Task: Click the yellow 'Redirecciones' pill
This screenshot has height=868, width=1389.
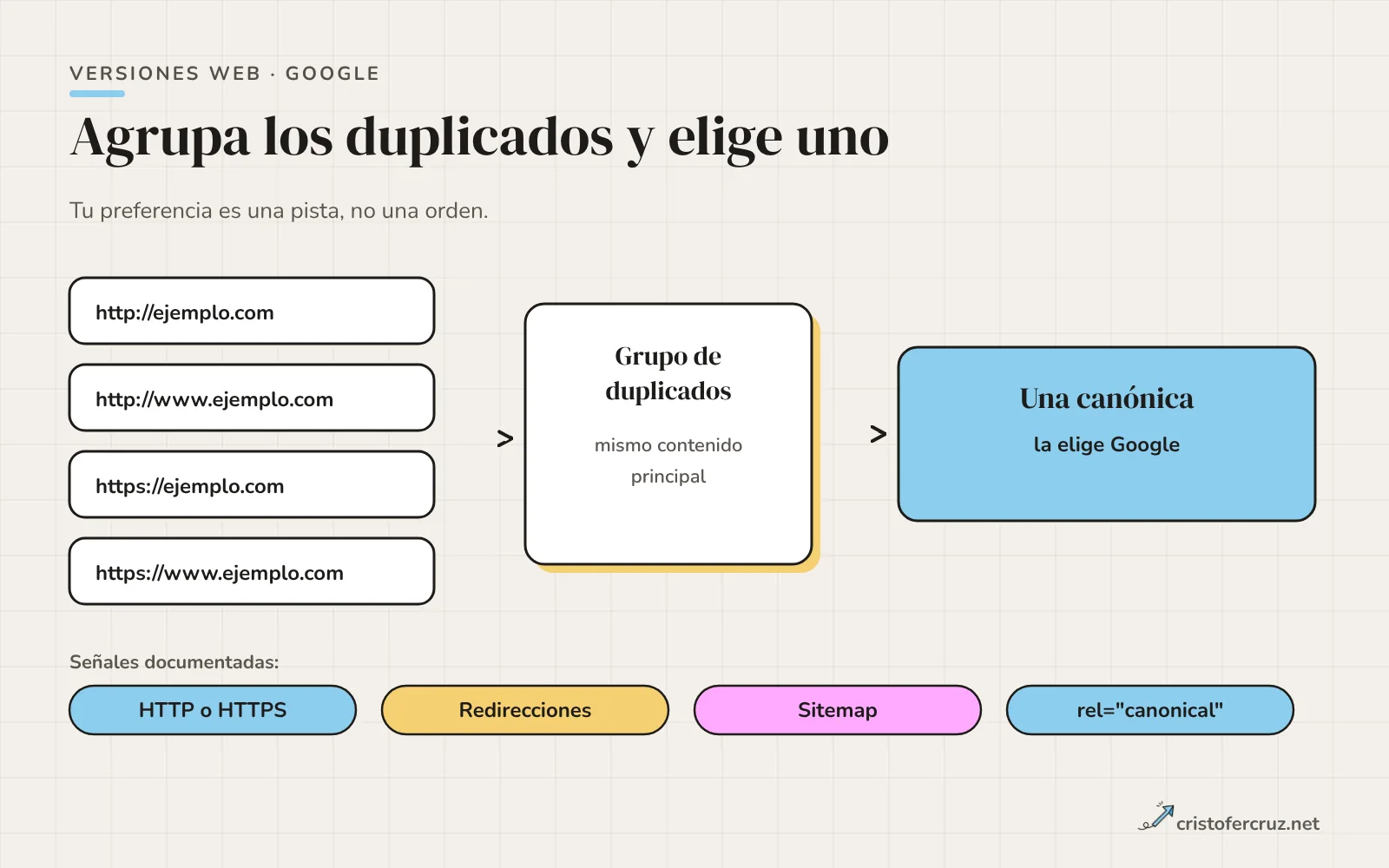Action: coord(525,710)
